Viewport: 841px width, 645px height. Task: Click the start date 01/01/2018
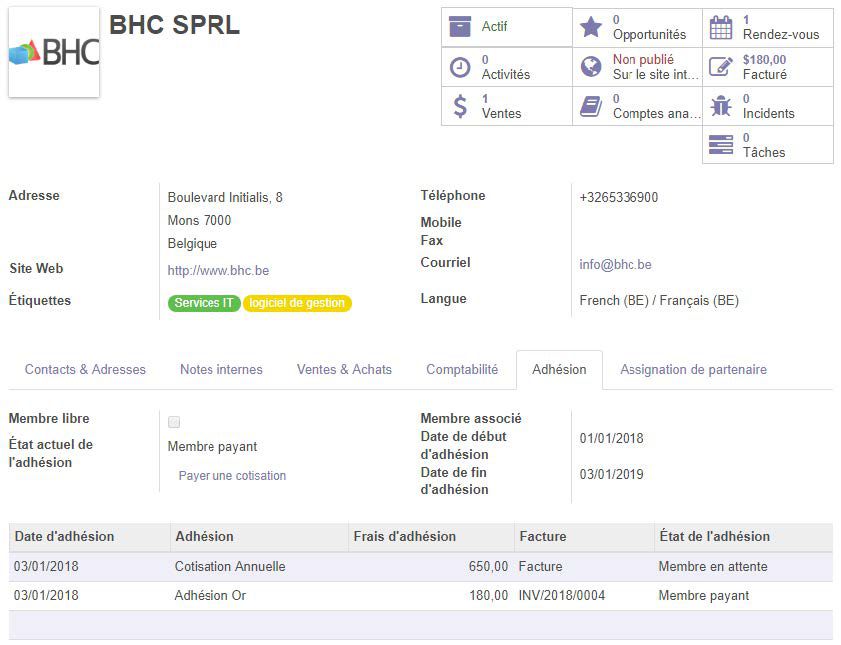(x=611, y=438)
